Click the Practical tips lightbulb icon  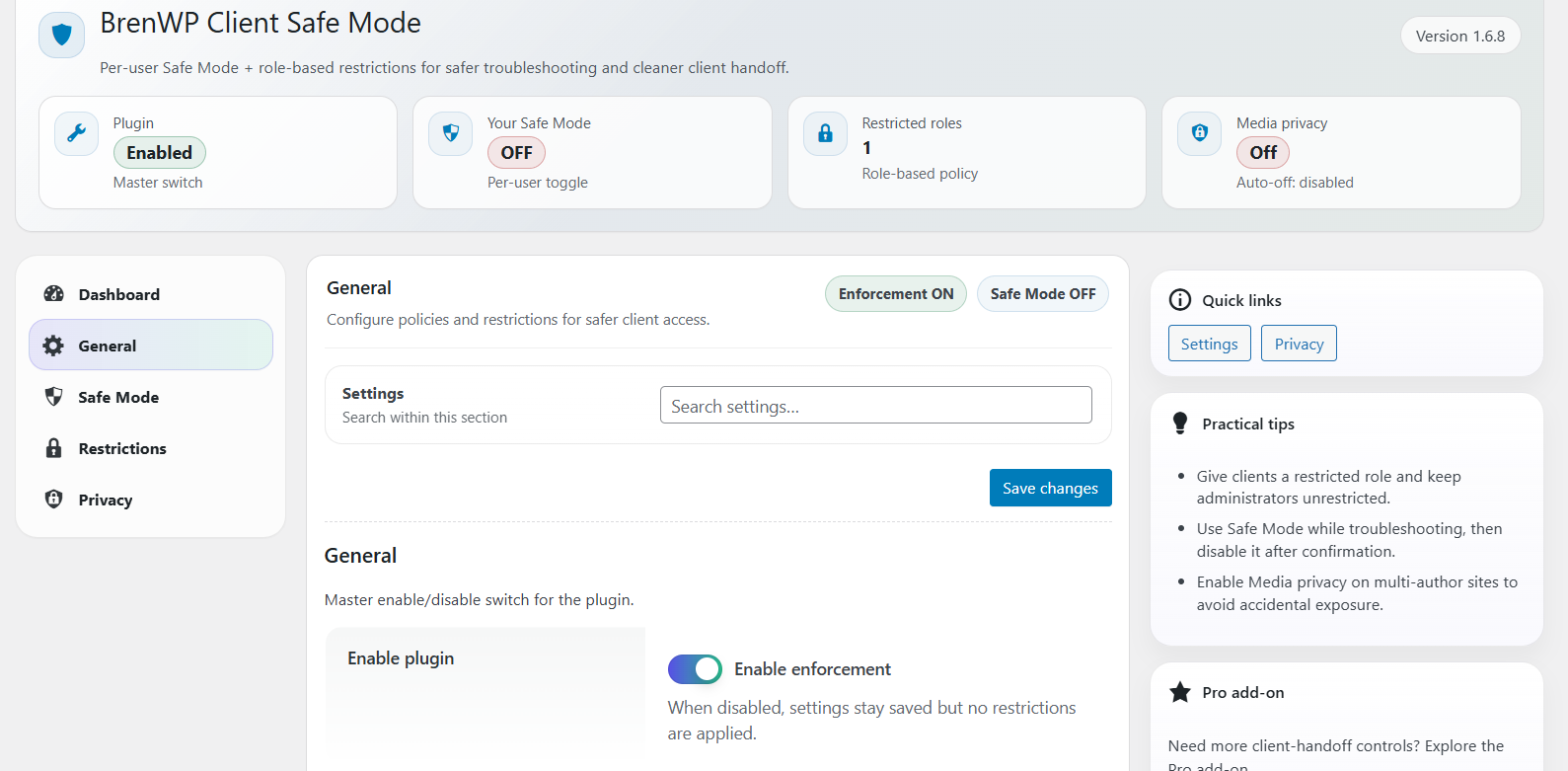pos(1179,424)
